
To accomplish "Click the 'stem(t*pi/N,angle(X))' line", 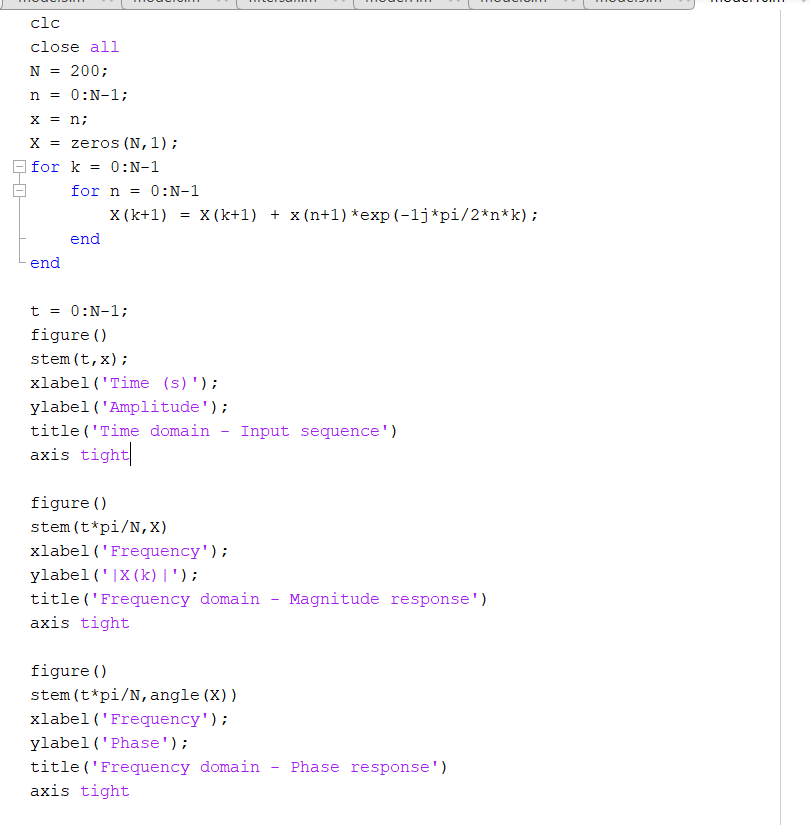I will [134, 695].
